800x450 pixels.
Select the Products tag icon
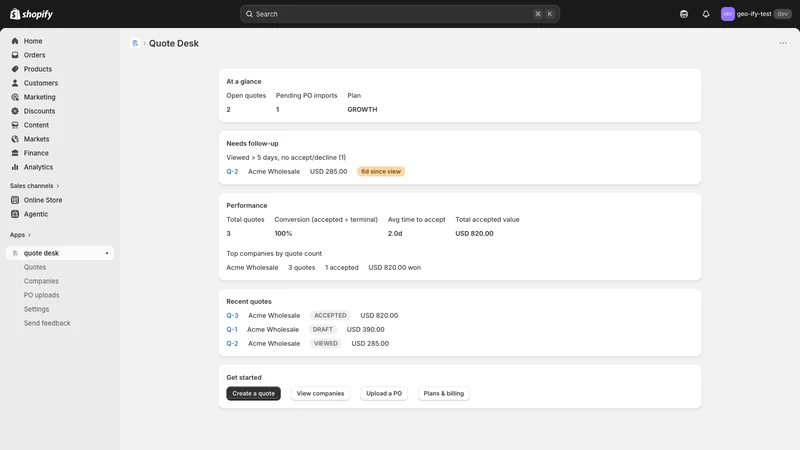(x=15, y=69)
